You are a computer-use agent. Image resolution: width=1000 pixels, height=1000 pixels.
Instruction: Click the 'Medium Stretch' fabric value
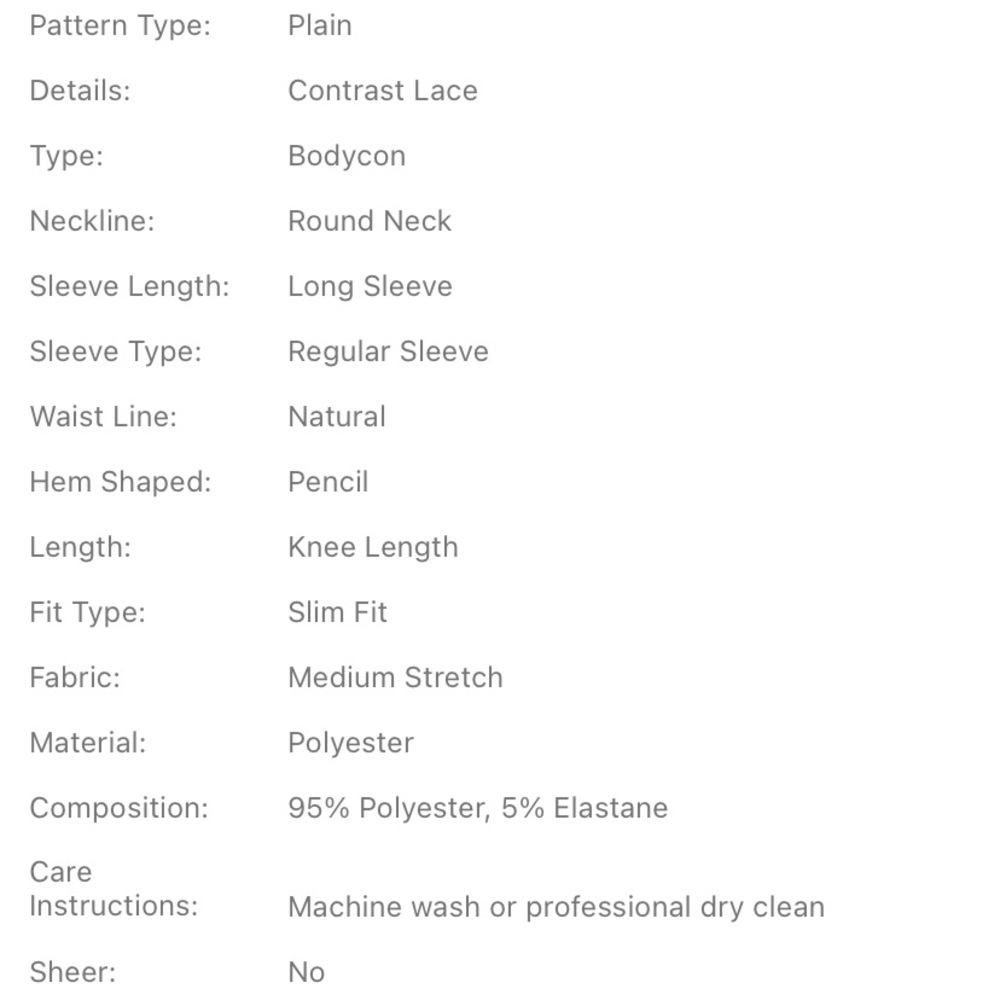(x=395, y=677)
